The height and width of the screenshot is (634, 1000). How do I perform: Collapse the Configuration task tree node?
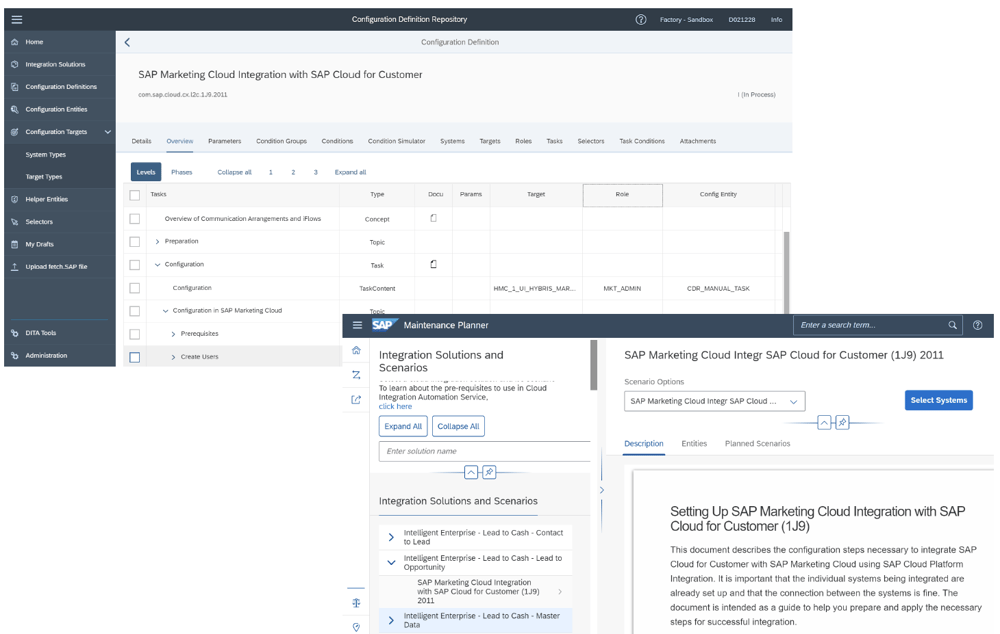tap(158, 265)
